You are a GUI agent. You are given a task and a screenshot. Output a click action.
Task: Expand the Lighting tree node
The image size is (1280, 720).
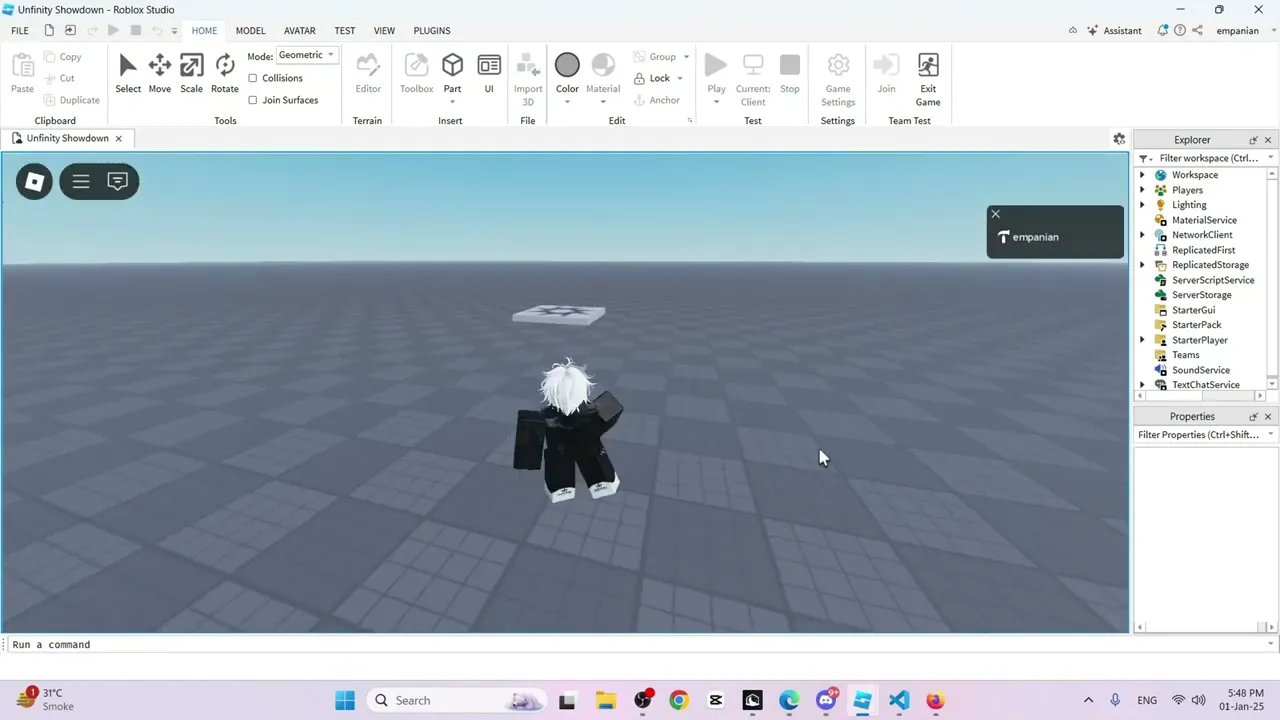pyautogui.click(x=1142, y=205)
